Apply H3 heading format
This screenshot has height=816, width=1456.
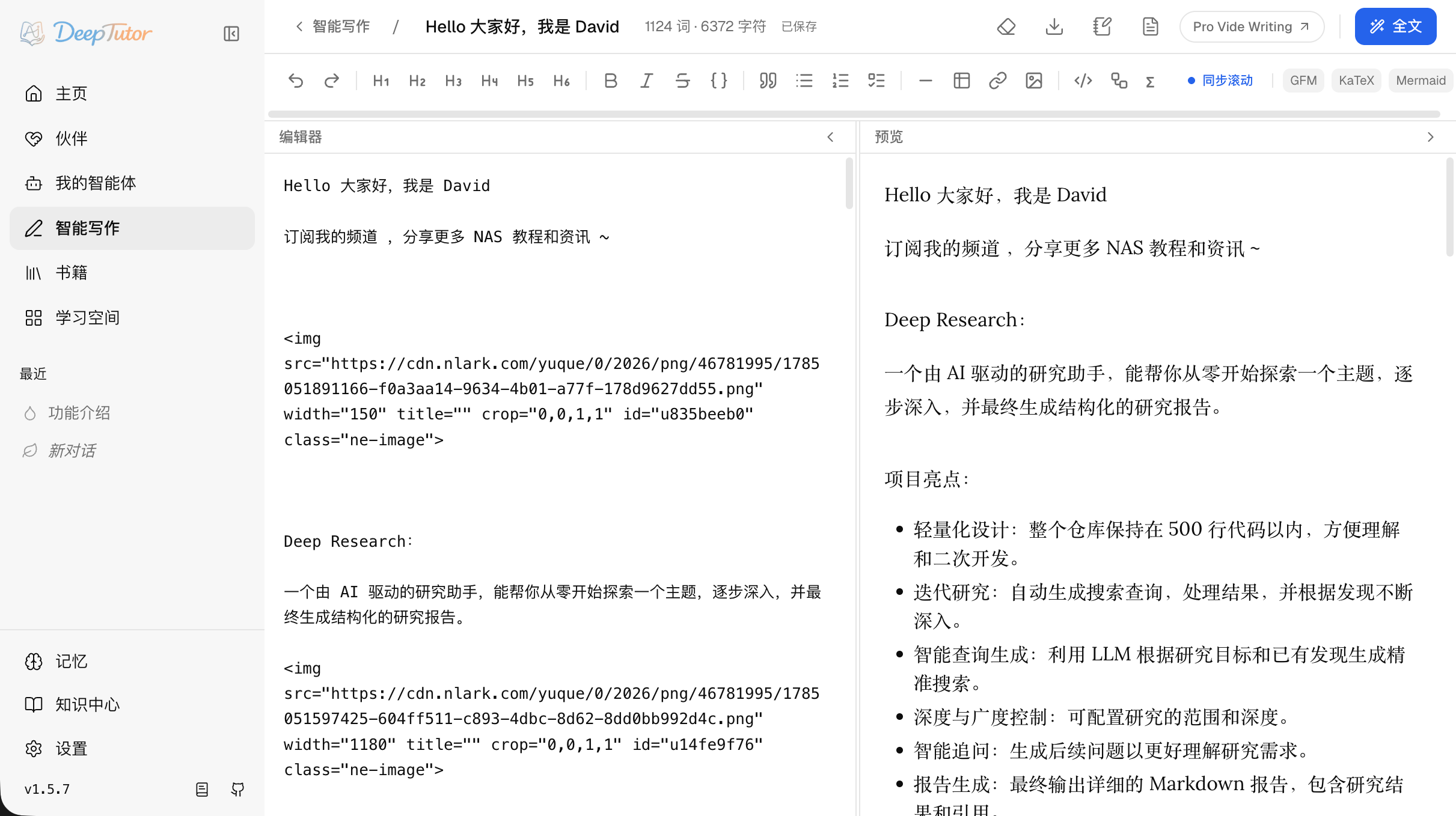pyautogui.click(x=453, y=81)
